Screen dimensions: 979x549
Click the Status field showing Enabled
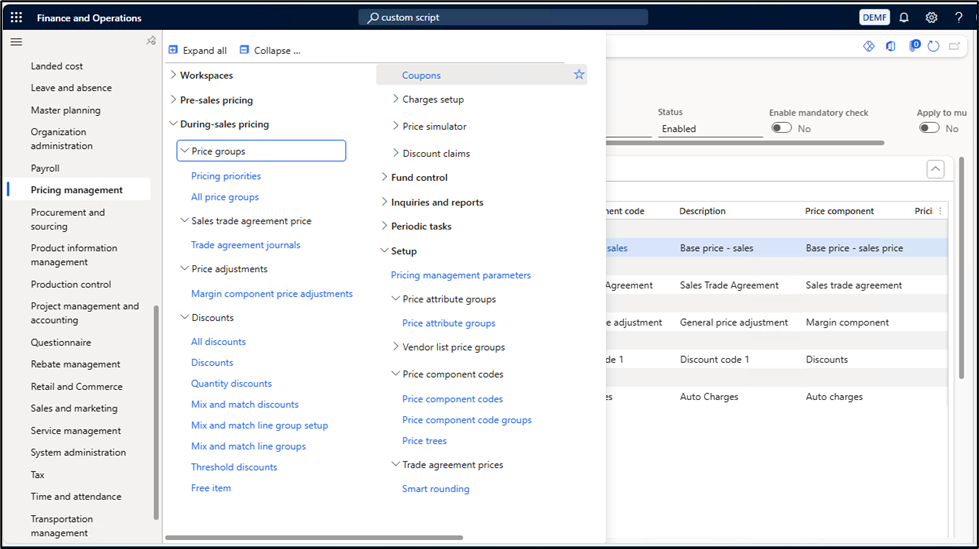coord(710,129)
